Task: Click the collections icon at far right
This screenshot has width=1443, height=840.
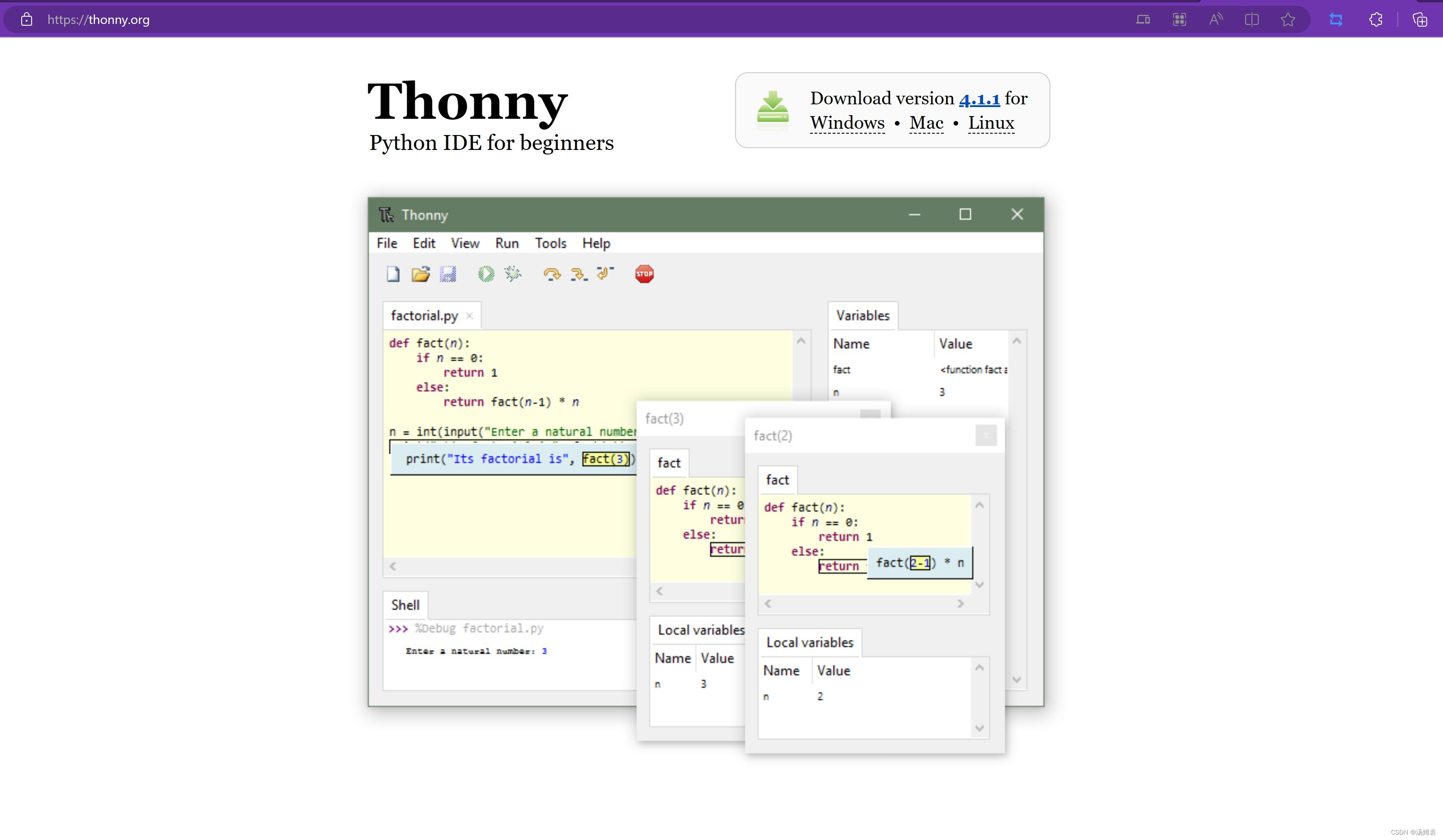Action: click(1420, 19)
